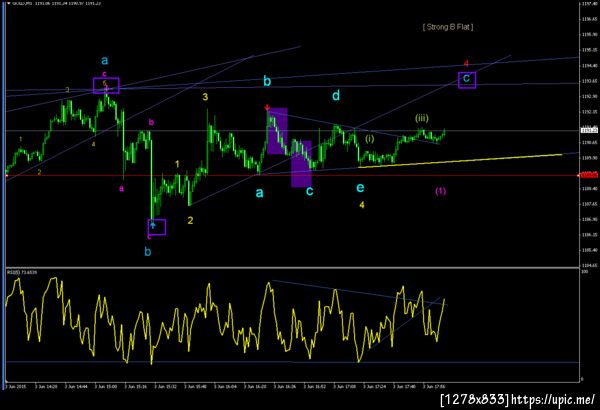This screenshot has height=410, width=600.
Task: Click the purple outline box at wave a peak
Action: click(106, 85)
